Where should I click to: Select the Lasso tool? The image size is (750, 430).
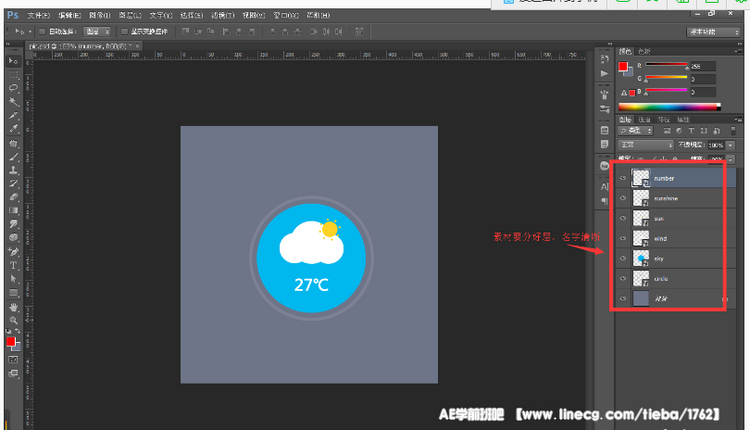pyautogui.click(x=13, y=88)
